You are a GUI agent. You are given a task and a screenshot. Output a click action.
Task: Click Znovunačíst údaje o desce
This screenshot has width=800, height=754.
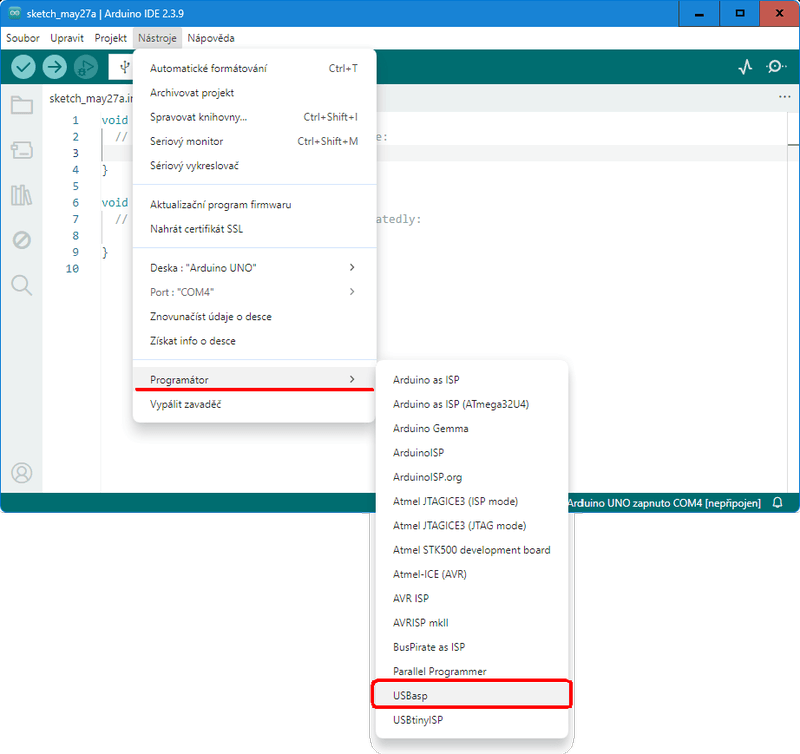click(x=254, y=317)
